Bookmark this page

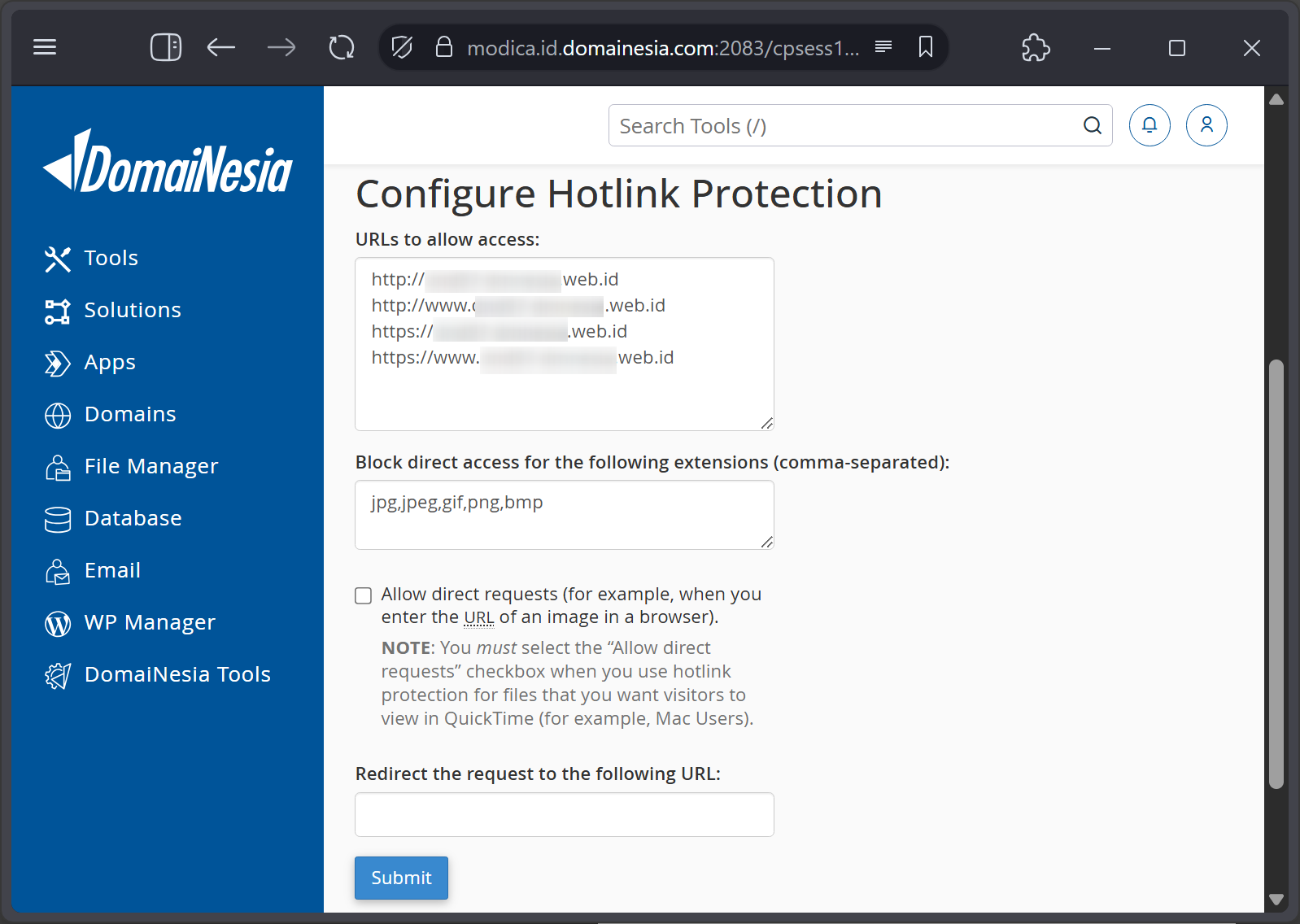[x=926, y=47]
